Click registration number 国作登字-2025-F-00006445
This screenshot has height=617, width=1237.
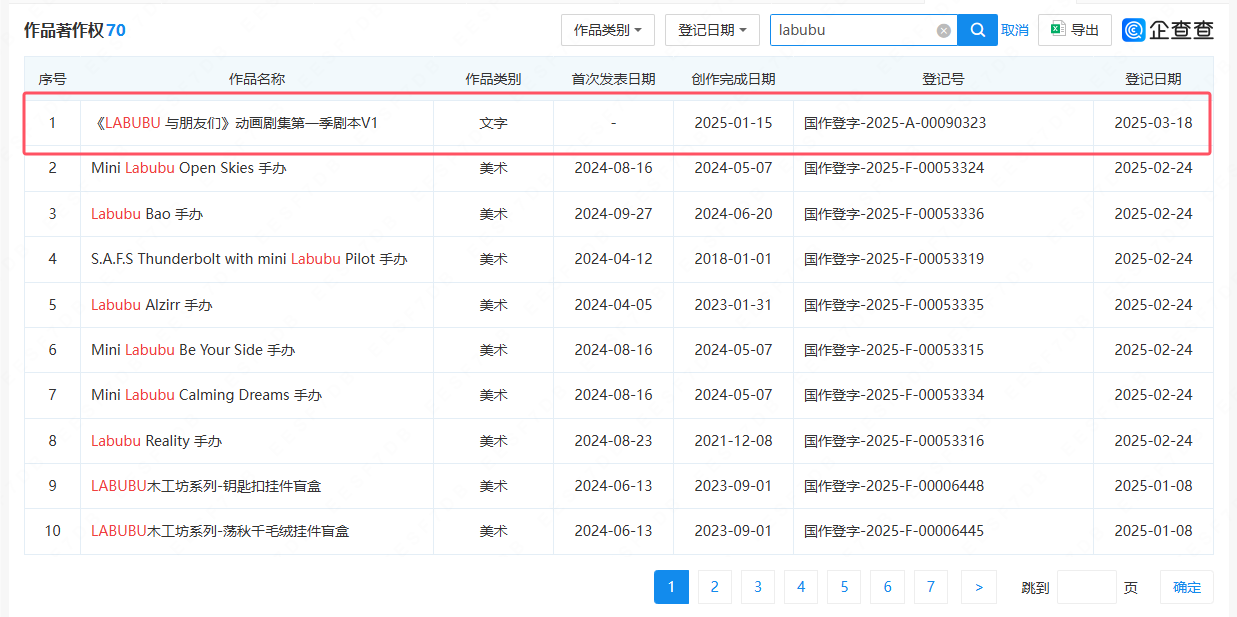894,531
